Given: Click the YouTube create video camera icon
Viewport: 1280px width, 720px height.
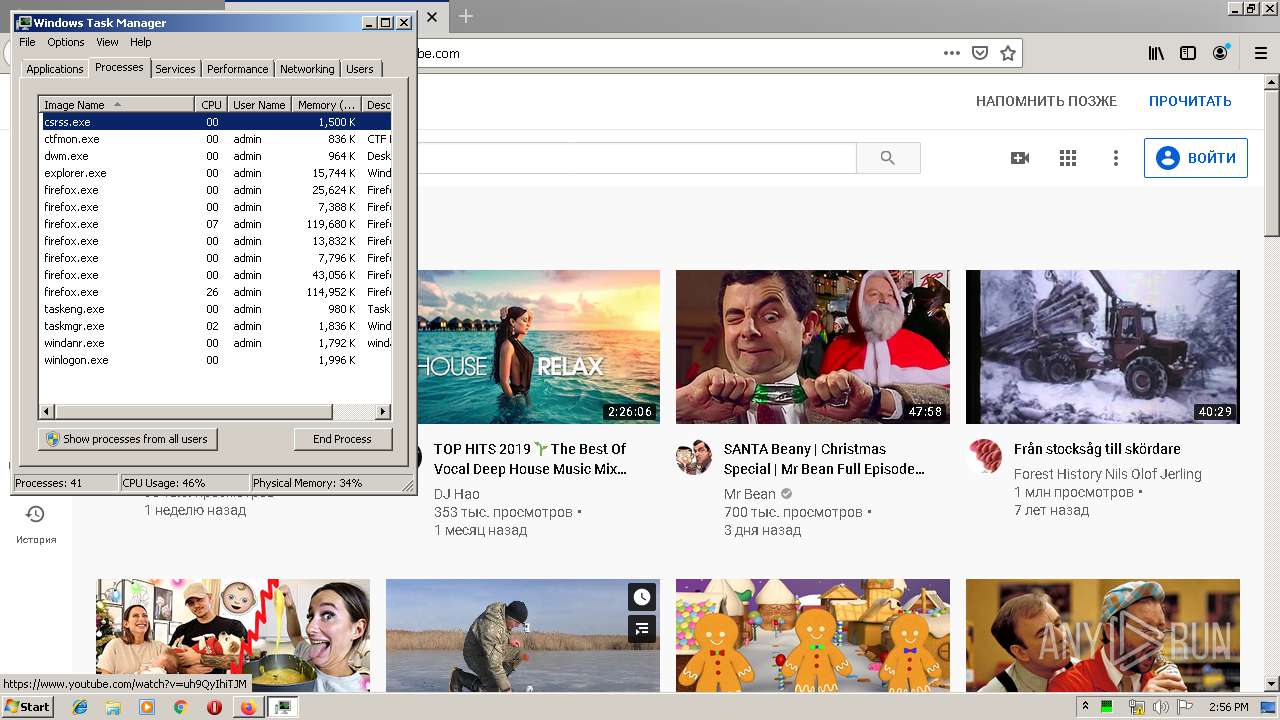Looking at the screenshot, I should coord(1020,158).
